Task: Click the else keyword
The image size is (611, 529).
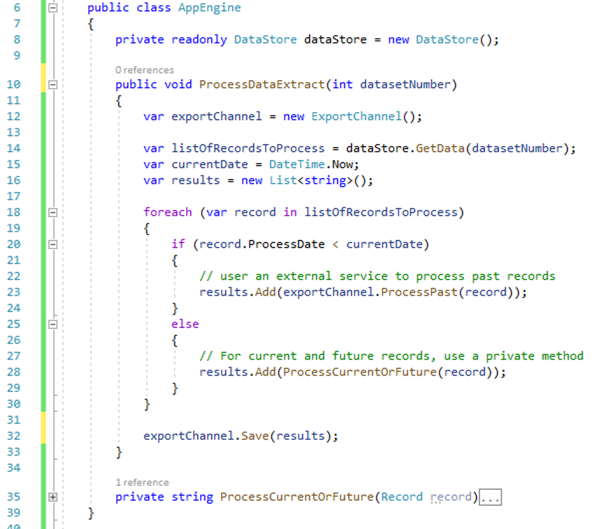Action: 185,324
